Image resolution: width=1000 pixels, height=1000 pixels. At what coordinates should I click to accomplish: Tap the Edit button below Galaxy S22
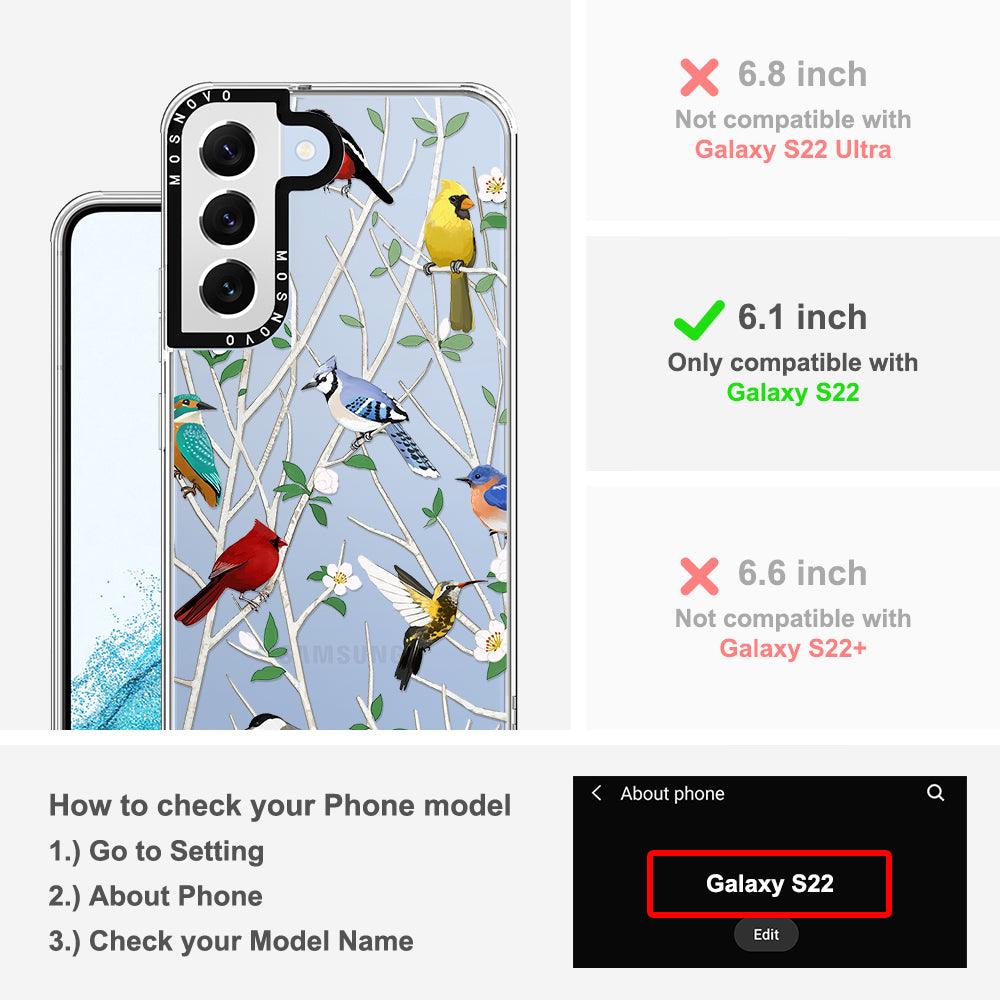tap(766, 934)
